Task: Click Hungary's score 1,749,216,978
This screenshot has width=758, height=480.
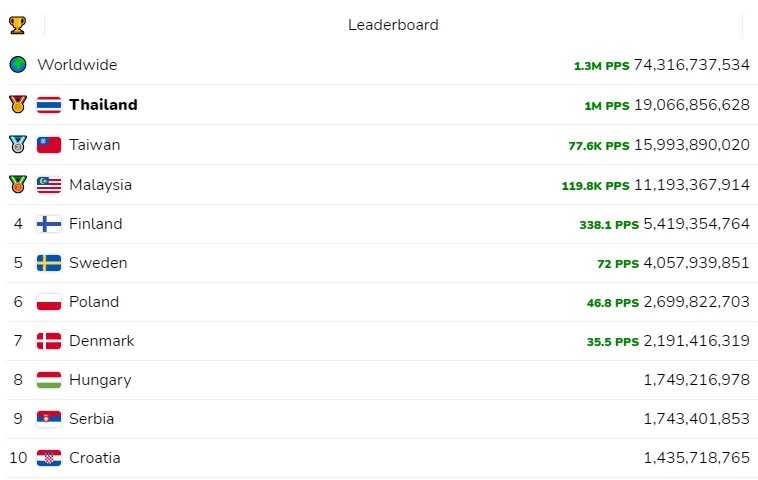Action: pos(697,380)
